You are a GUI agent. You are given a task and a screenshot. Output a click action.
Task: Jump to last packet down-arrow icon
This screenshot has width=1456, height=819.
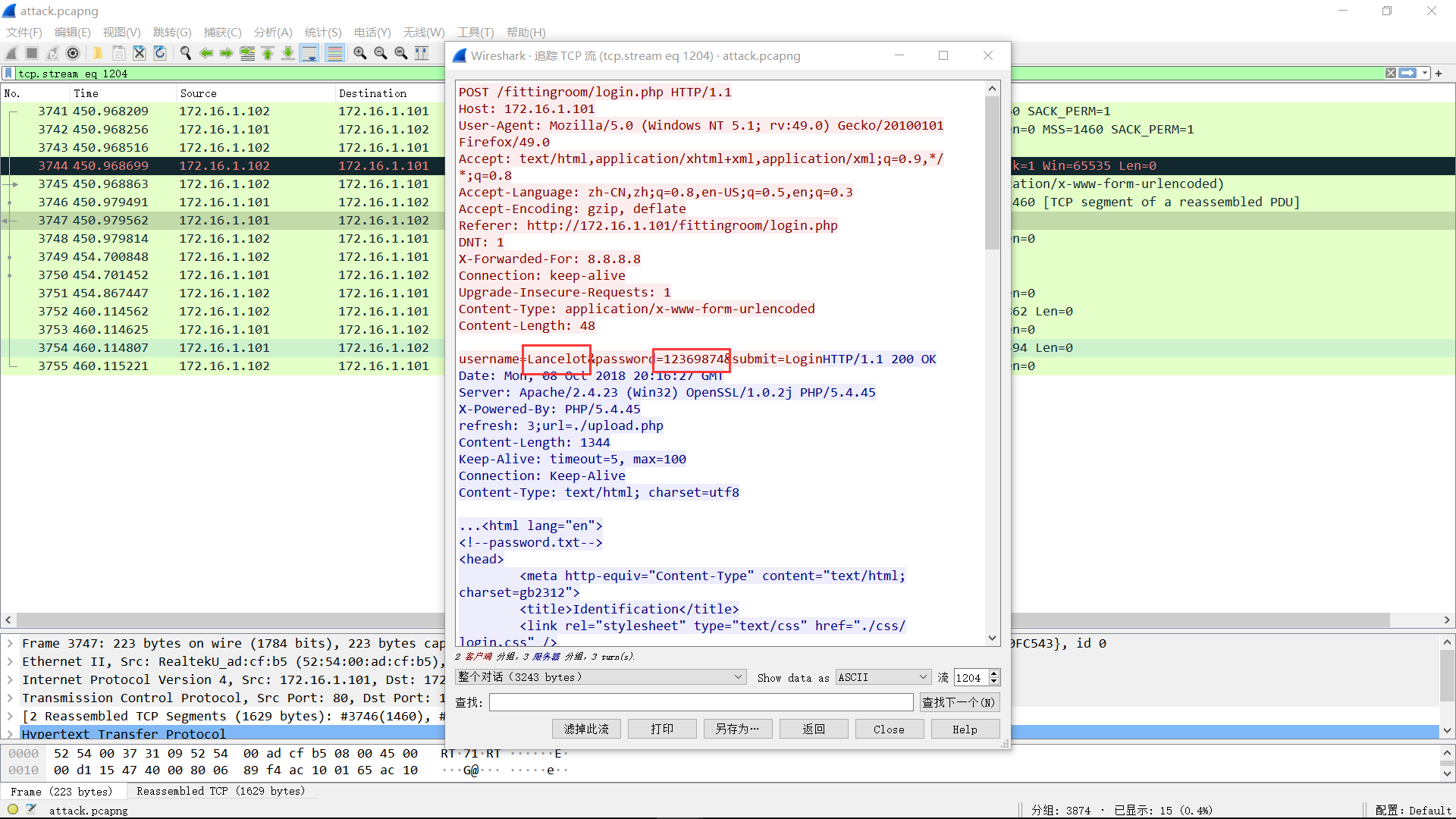[287, 53]
